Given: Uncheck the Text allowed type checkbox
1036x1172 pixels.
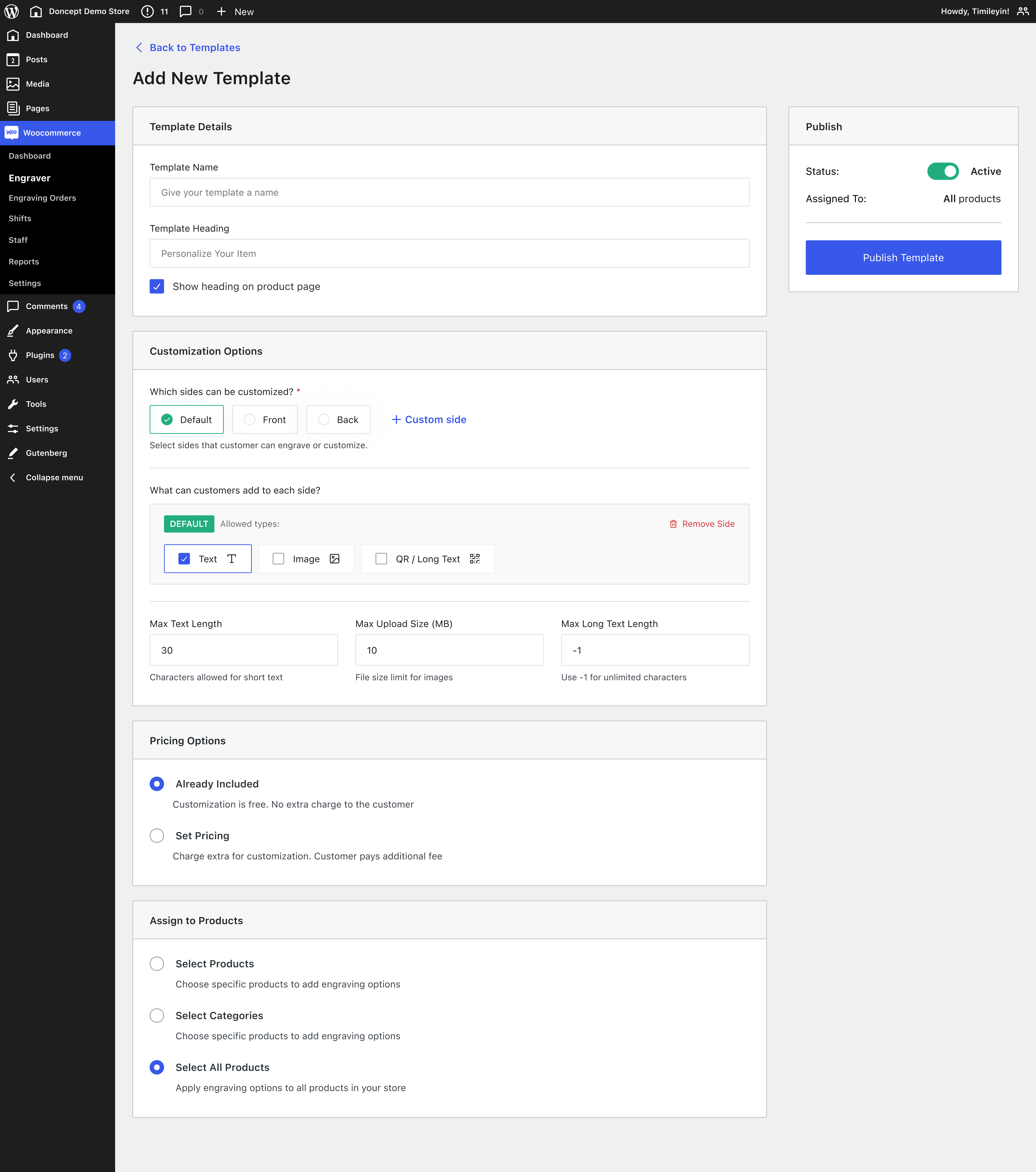Looking at the screenshot, I should (184, 559).
